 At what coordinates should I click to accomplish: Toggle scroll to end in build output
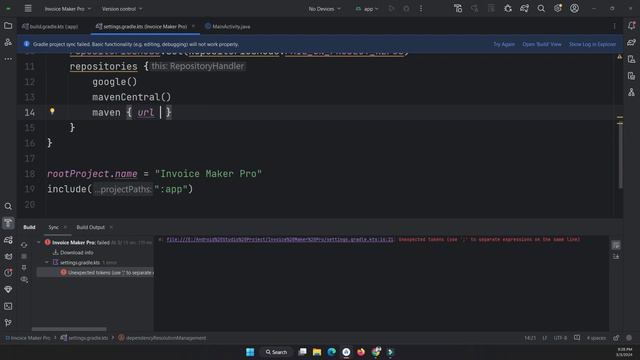(x=616, y=256)
